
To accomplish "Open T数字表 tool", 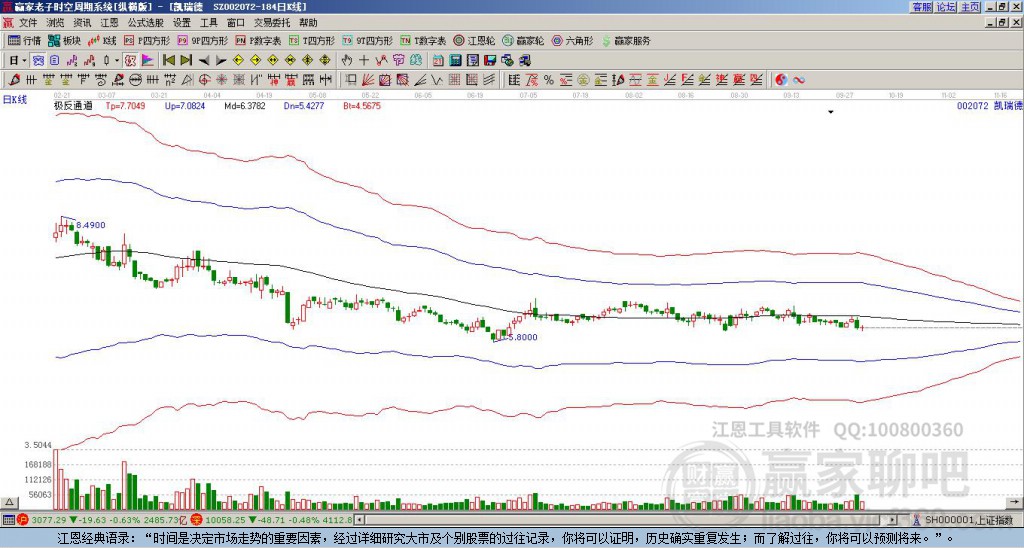I will [x=423, y=40].
